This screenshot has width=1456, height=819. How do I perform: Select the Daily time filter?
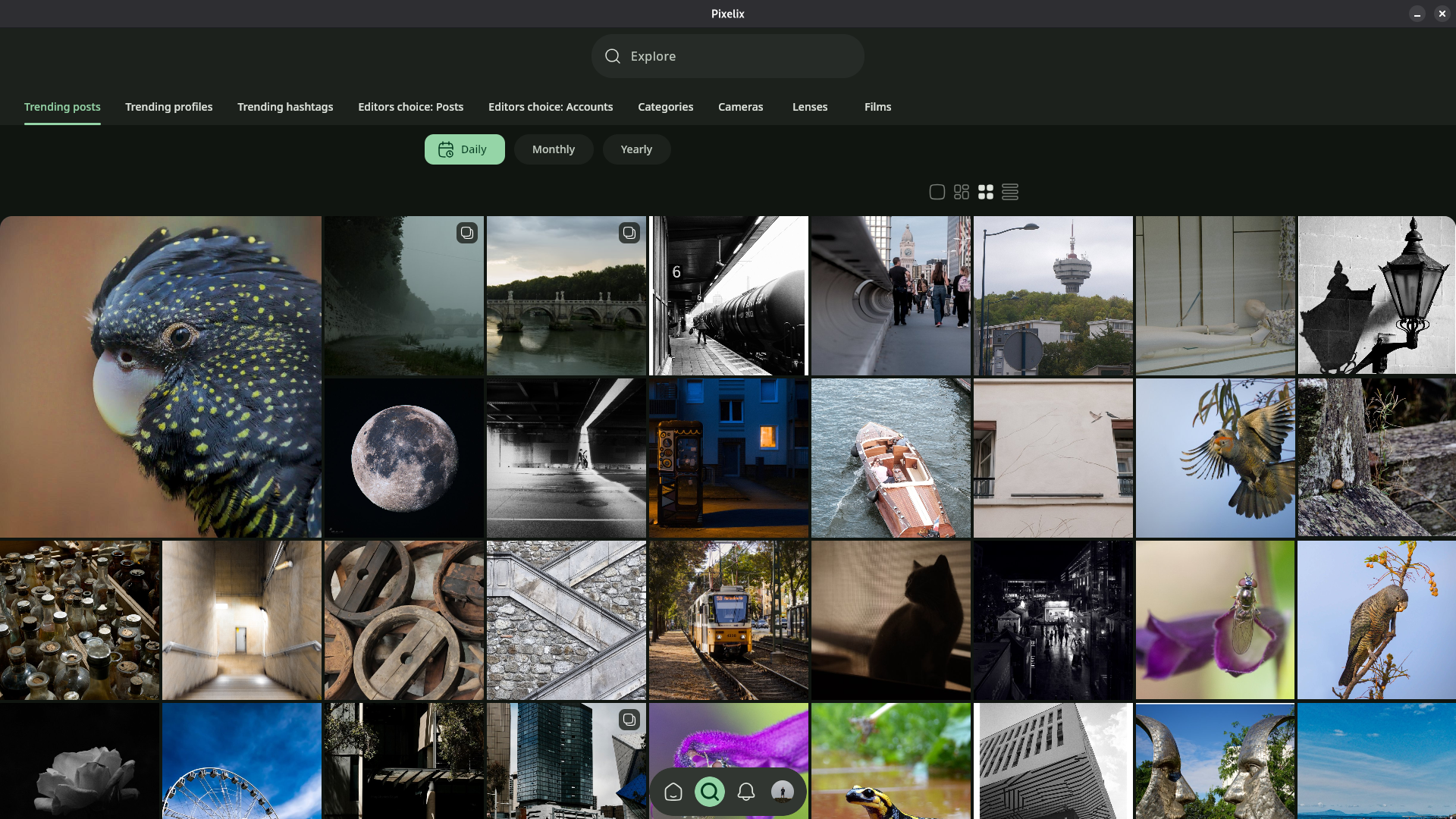(465, 149)
